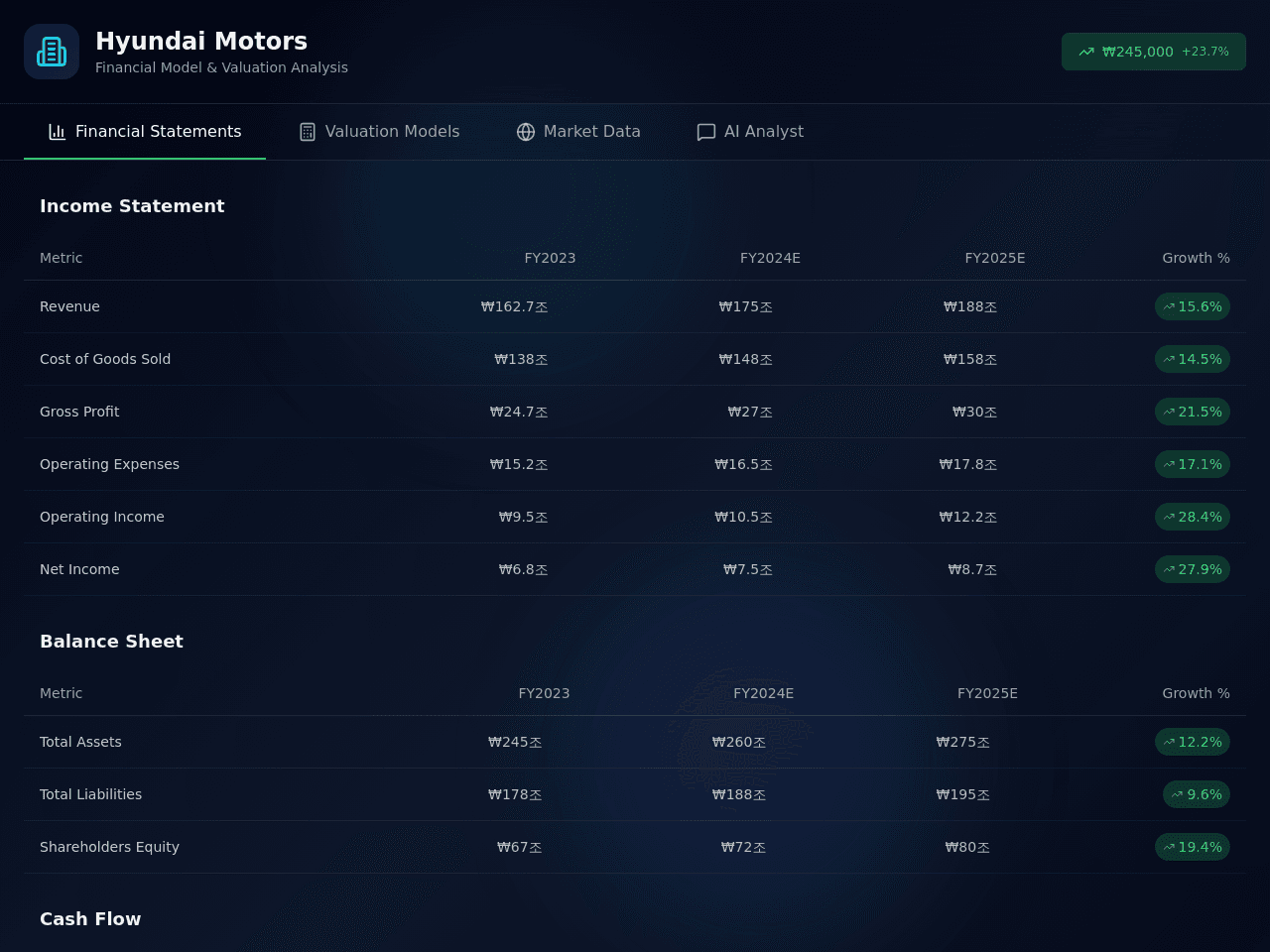Click the Growth % header in Balance Sheet

(1196, 693)
